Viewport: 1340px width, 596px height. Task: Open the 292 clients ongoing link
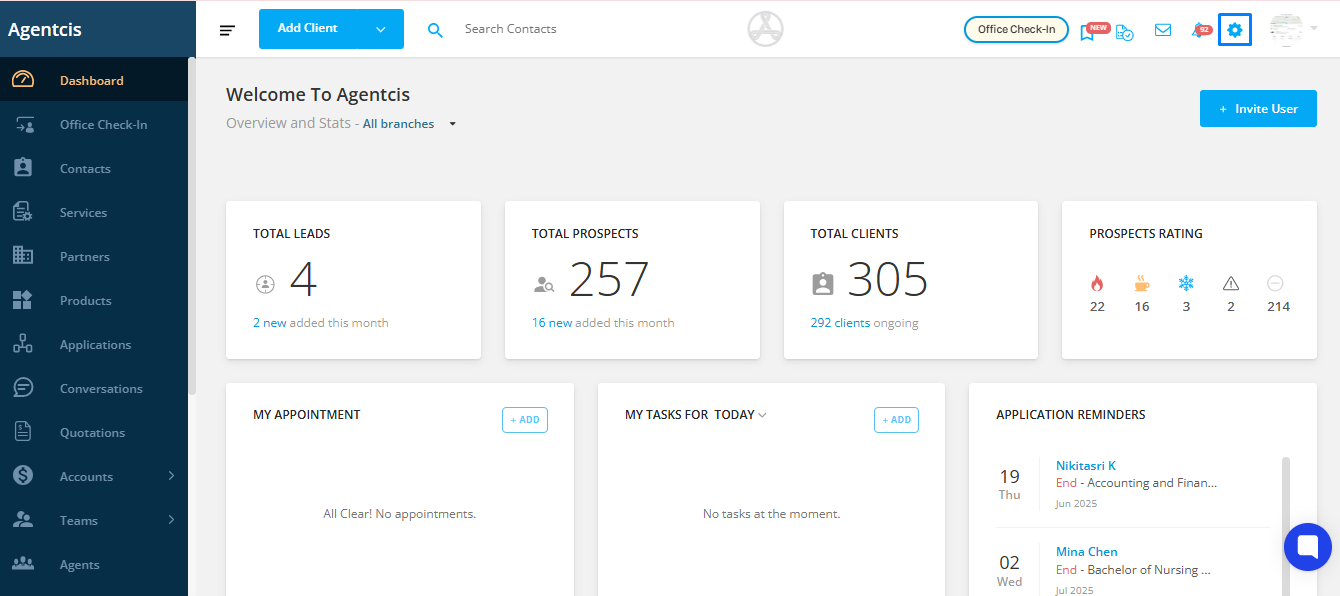pos(840,323)
